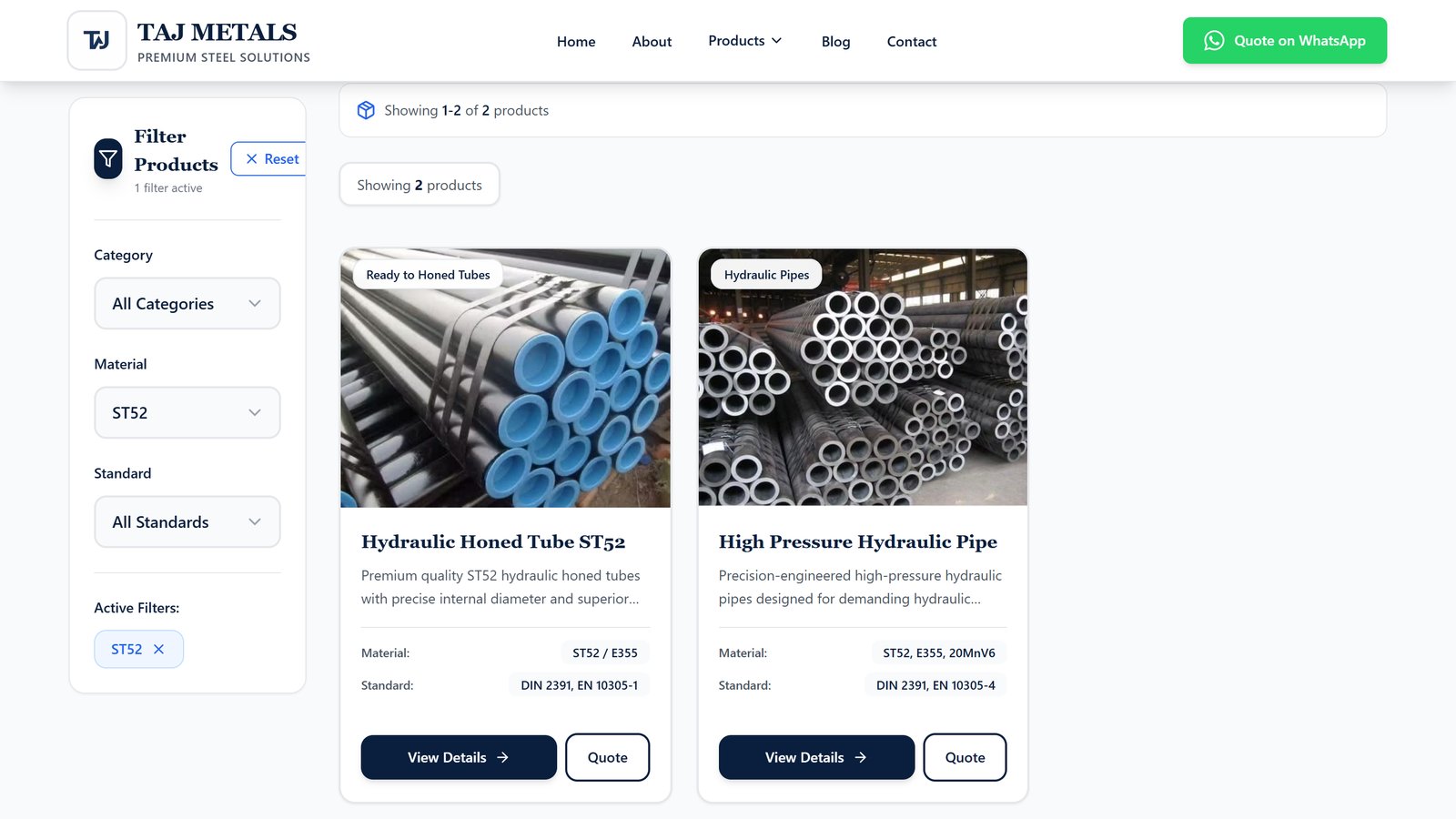Click the Taj Metals TM logo icon
Screen dimensions: 1456x819
97,40
